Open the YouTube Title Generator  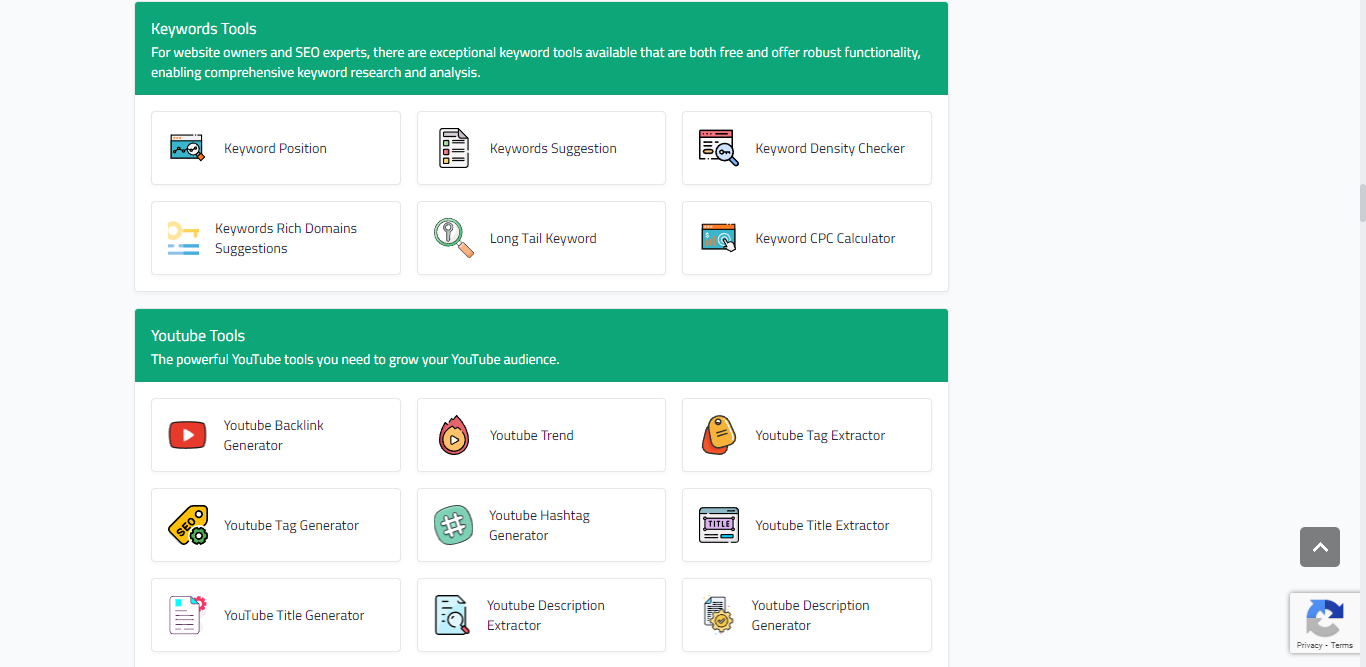pos(276,615)
